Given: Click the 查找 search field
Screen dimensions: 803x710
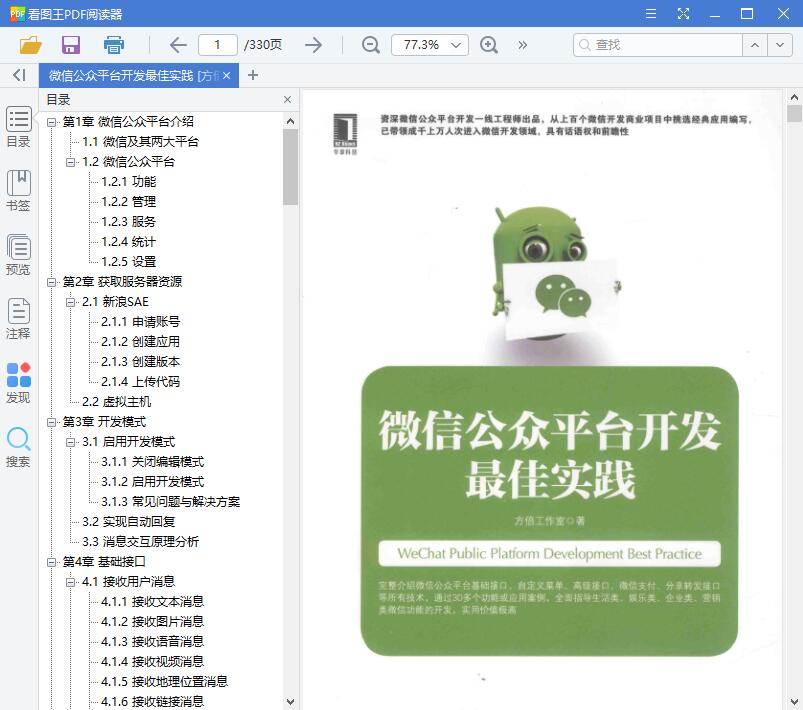Looking at the screenshot, I should tap(658, 45).
